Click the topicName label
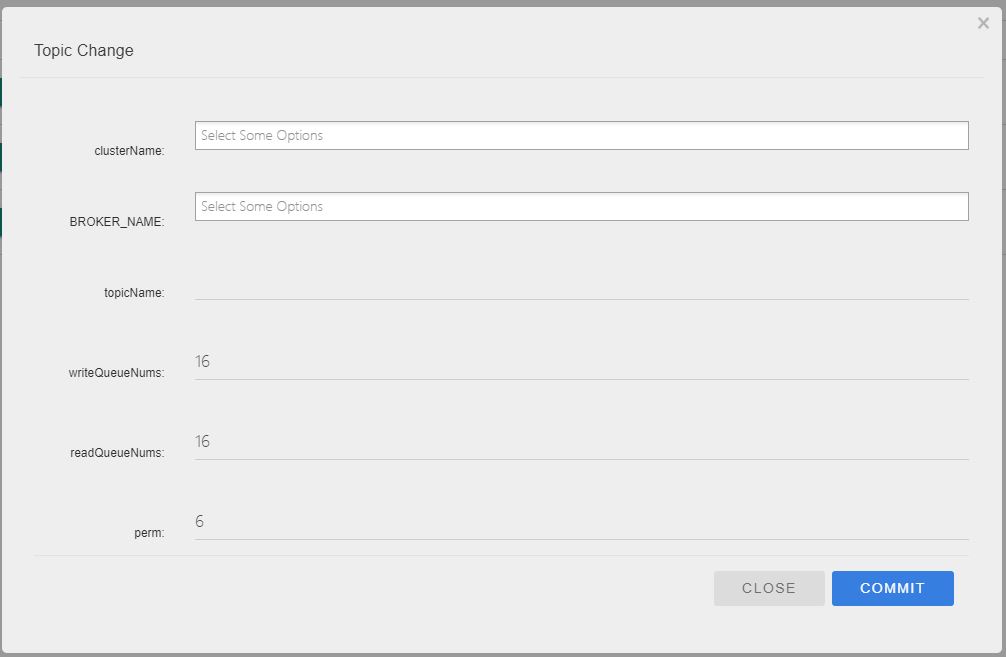The height and width of the screenshot is (657, 1006). coord(134,293)
